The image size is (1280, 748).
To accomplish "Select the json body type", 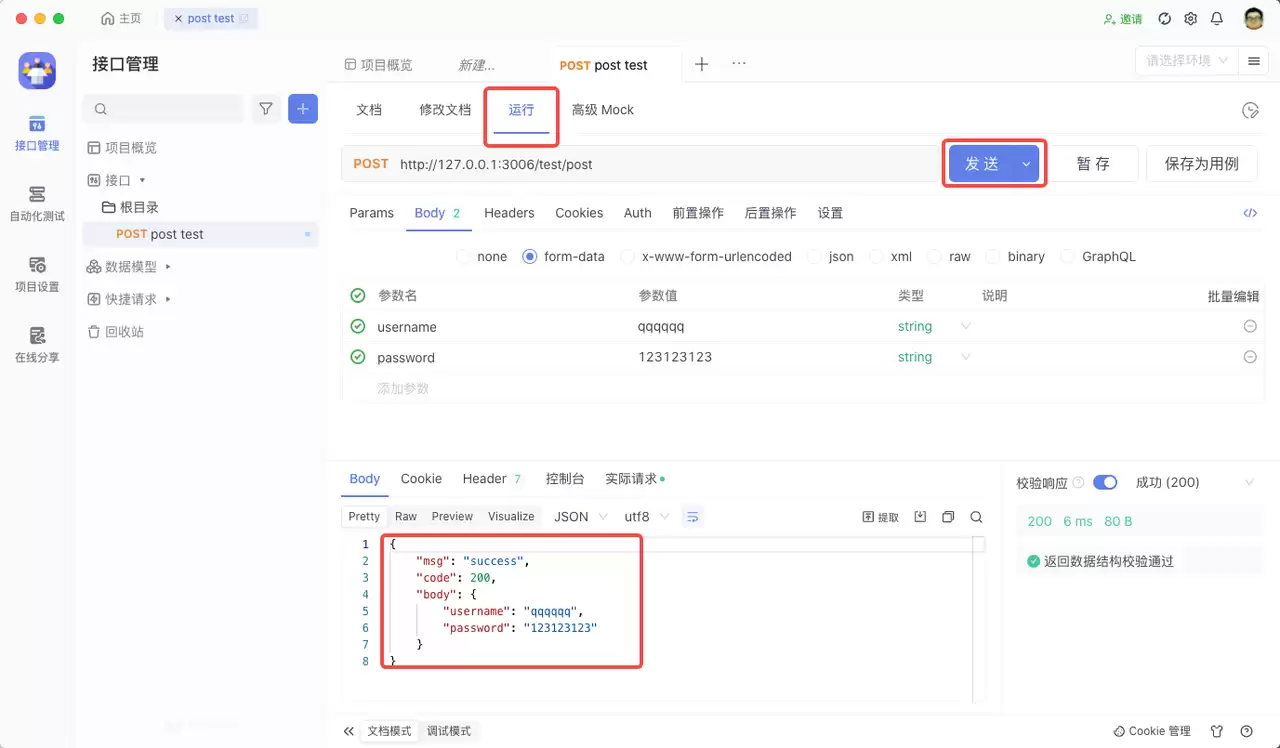I will click(831, 256).
